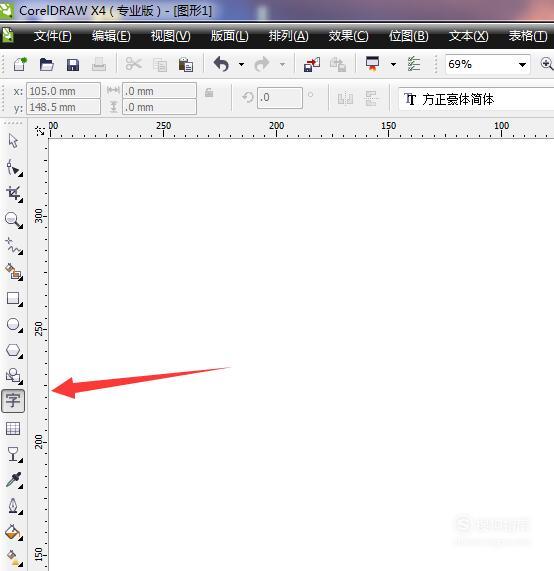Click the Copy icon
The width and height of the screenshot is (554, 571).
(x=160, y=65)
